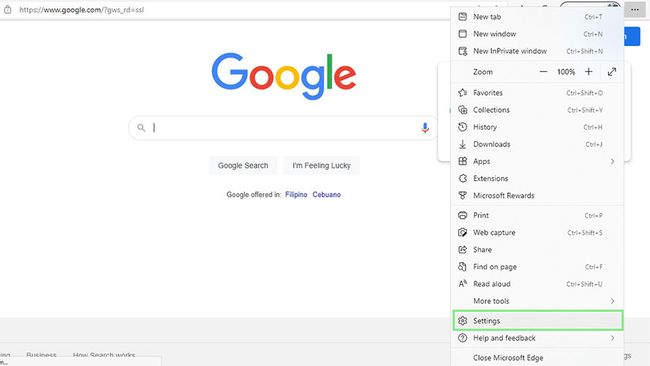Click the Google Search button
The height and width of the screenshot is (366, 650).
point(243,165)
